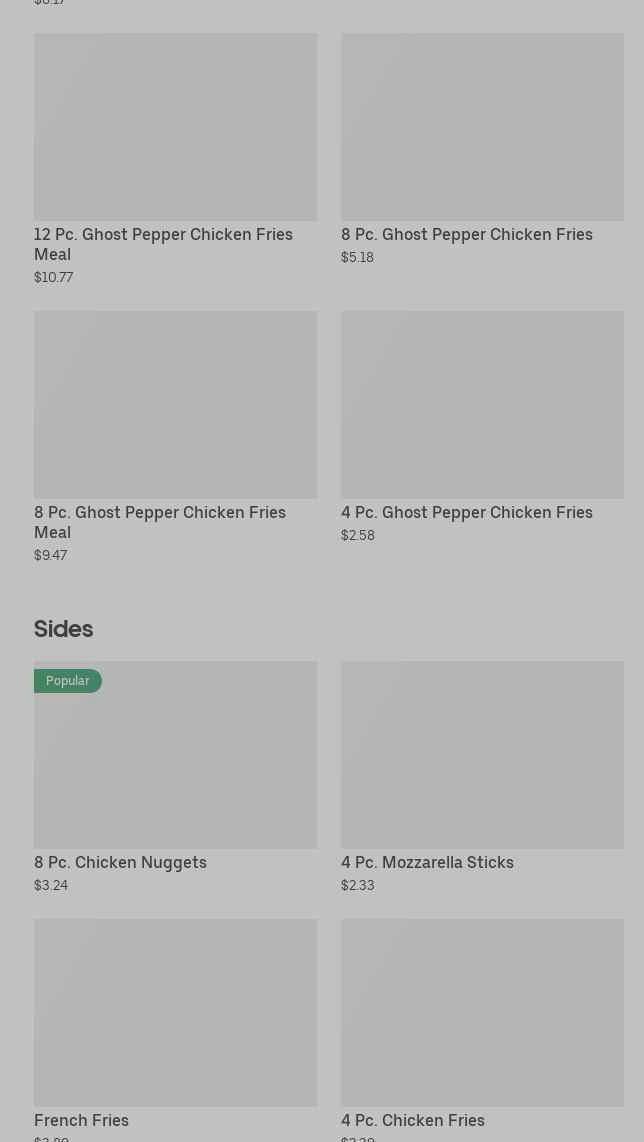Open 4 Pc. Chicken Fries image

pos(482,1012)
